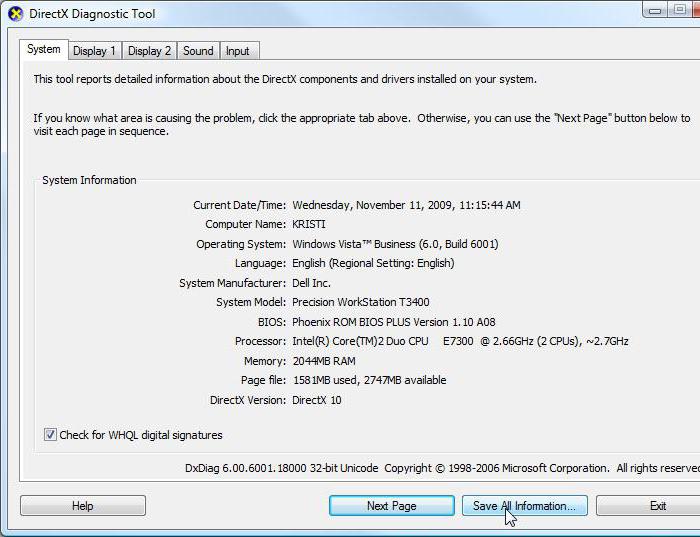Click the Language value English

(373, 263)
